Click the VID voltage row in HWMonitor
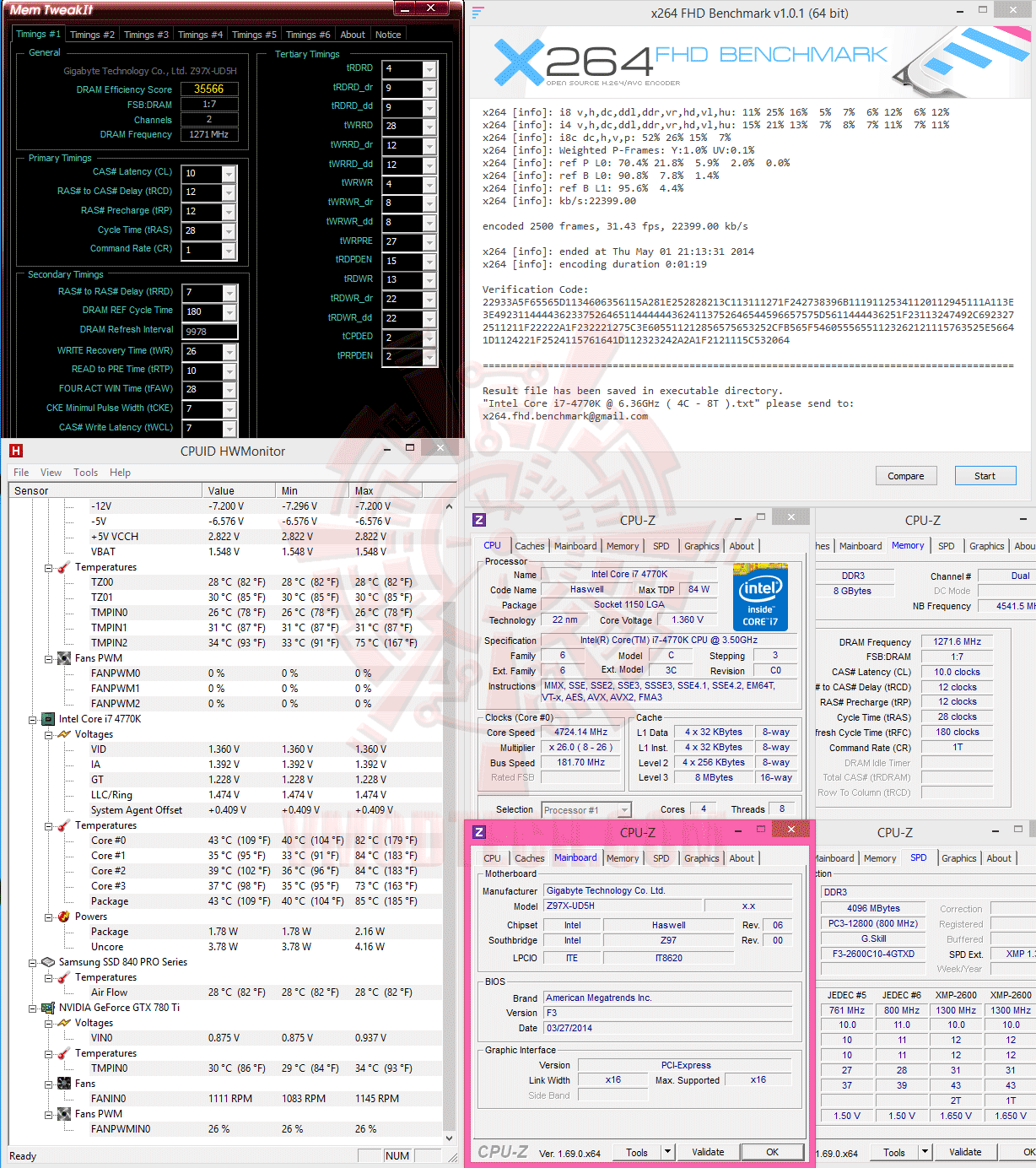 tap(226, 749)
